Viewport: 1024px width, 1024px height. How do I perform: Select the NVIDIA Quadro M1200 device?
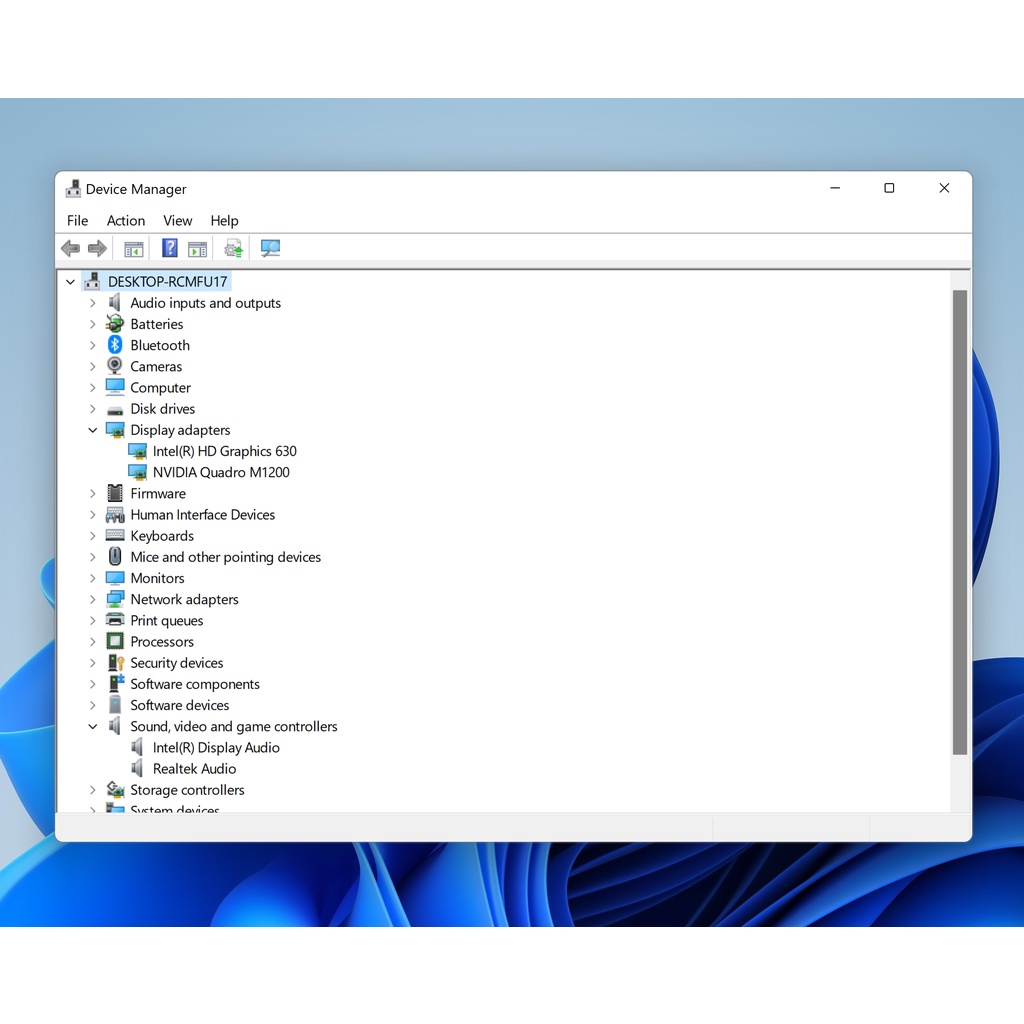pyautogui.click(x=221, y=473)
